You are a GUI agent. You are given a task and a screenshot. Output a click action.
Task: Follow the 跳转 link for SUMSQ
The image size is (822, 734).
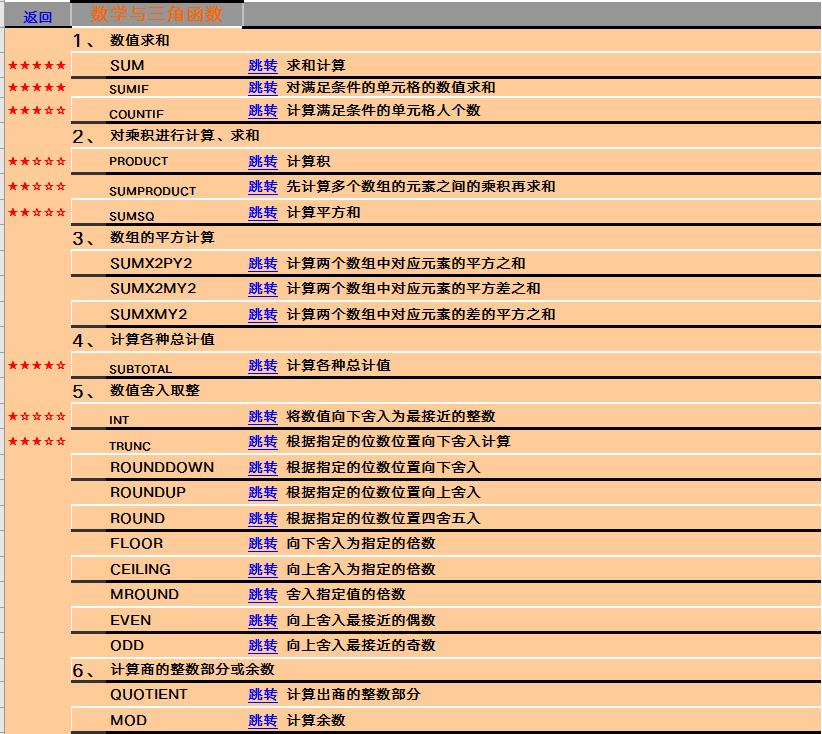coord(263,212)
